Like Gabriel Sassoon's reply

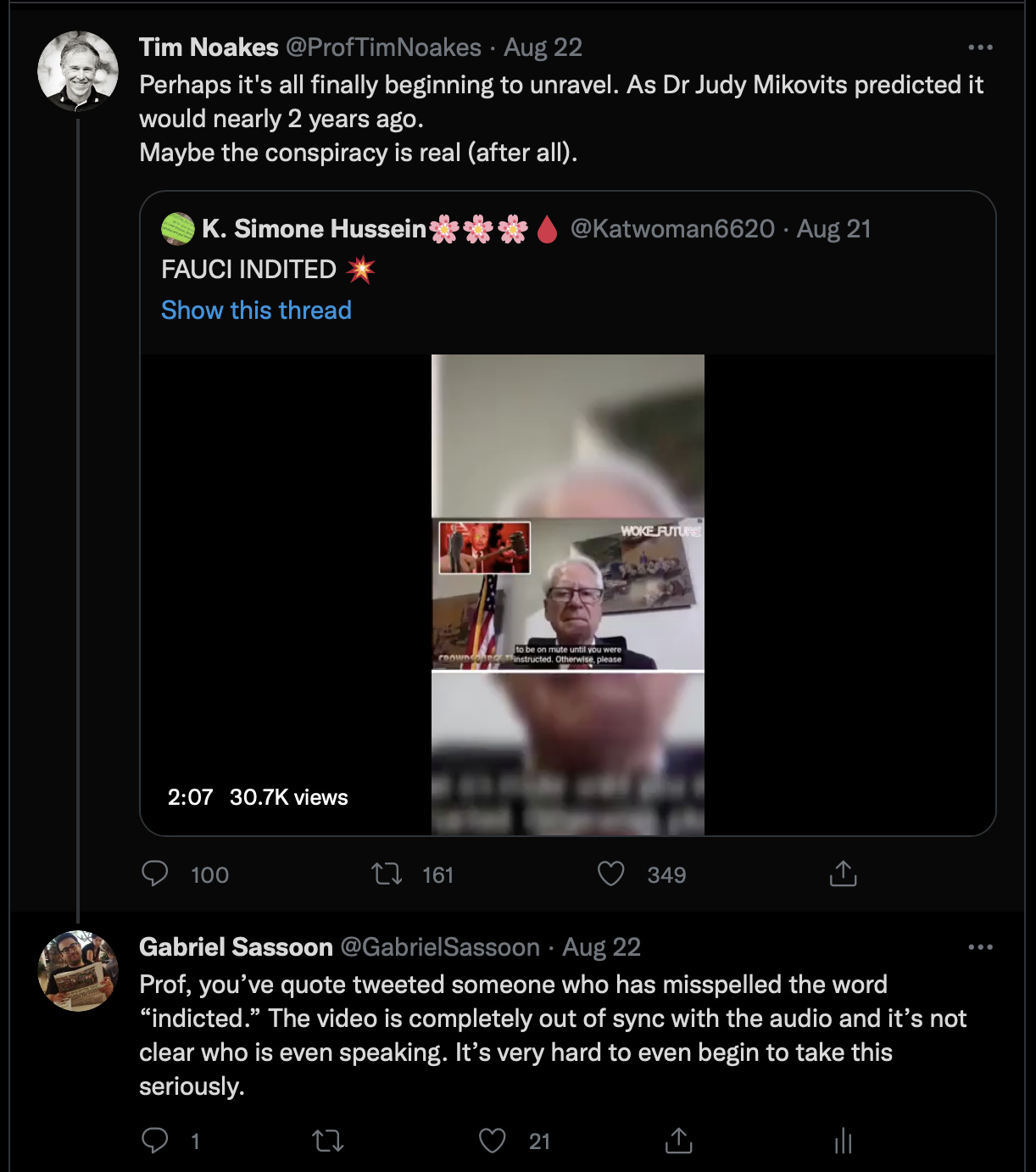(x=493, y=1141)
